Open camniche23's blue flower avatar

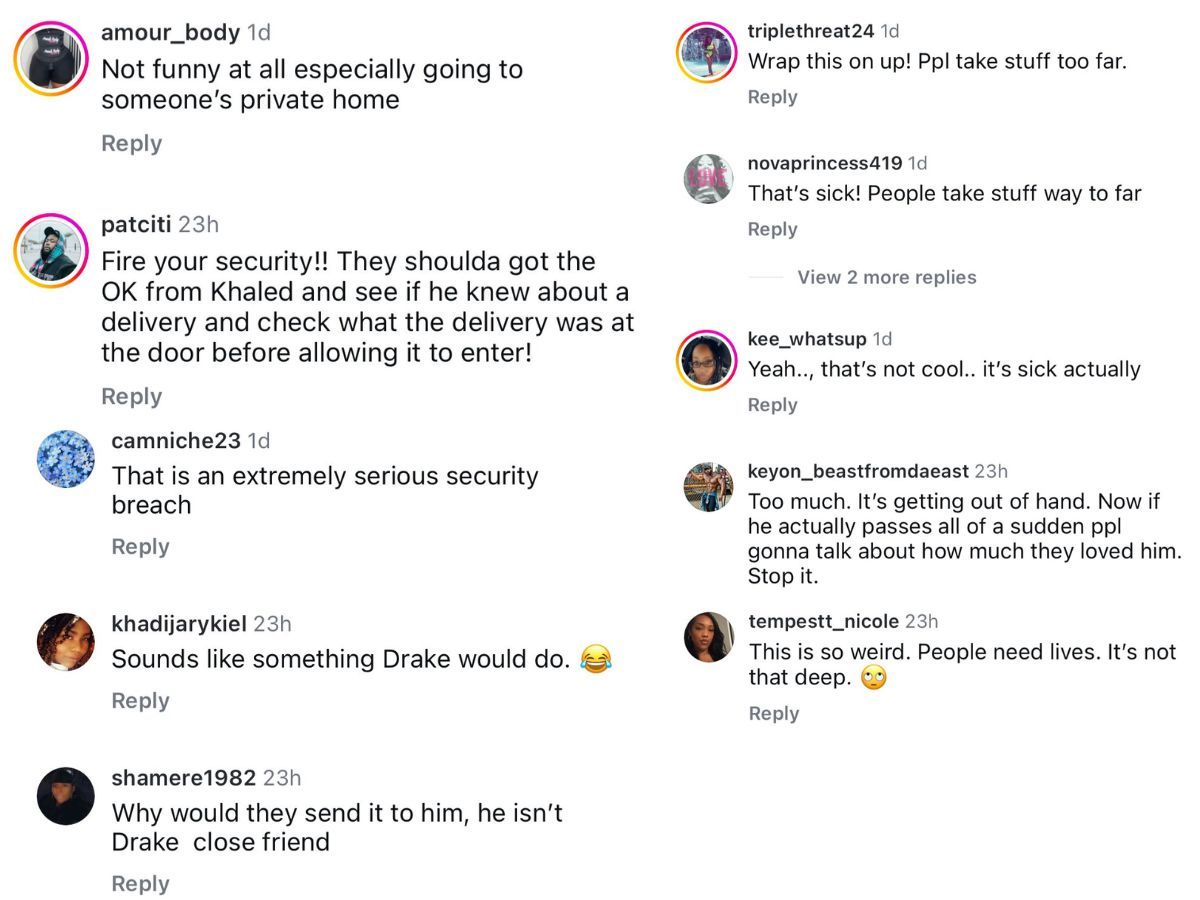65,459
